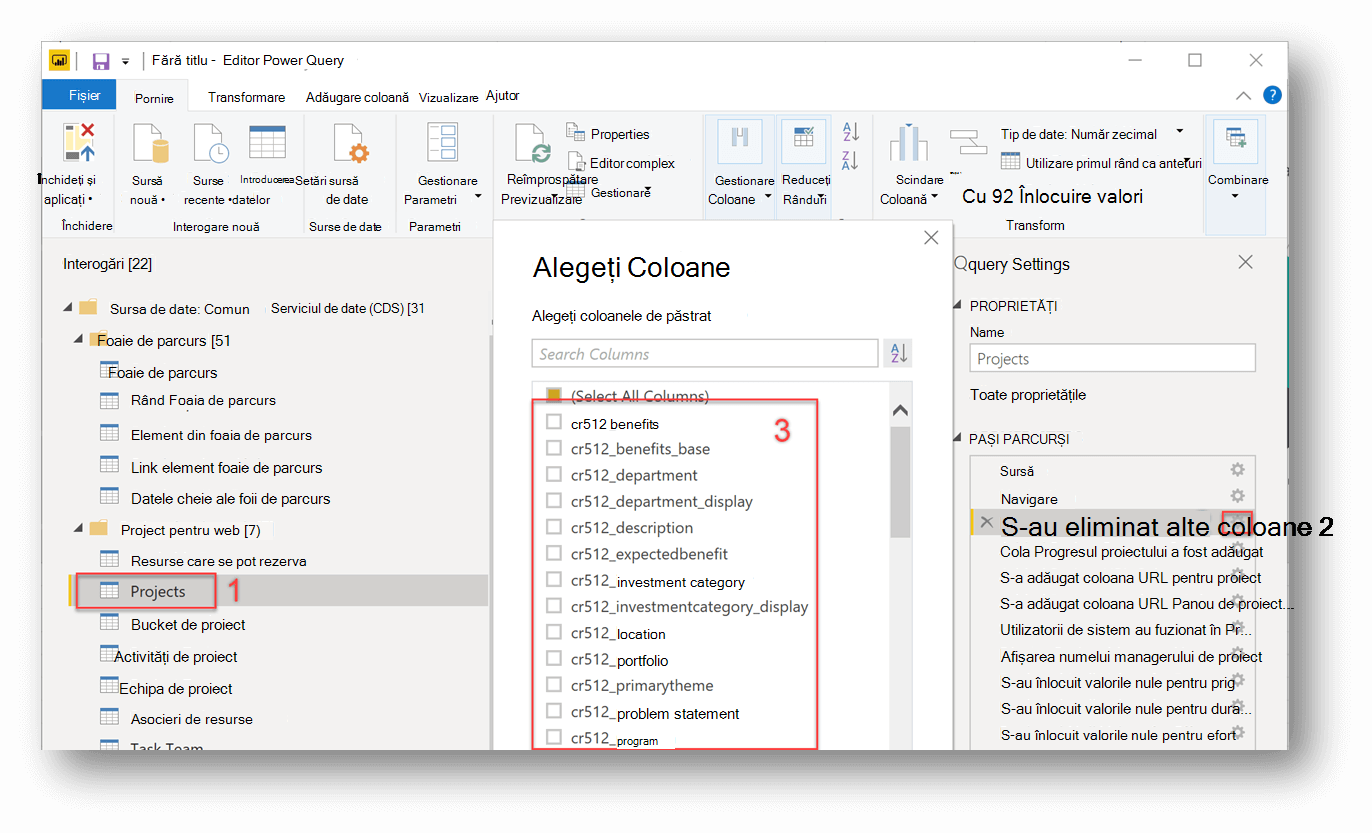Check the cr512_description checkbox
1372x833 pixels.
[554, 527]
